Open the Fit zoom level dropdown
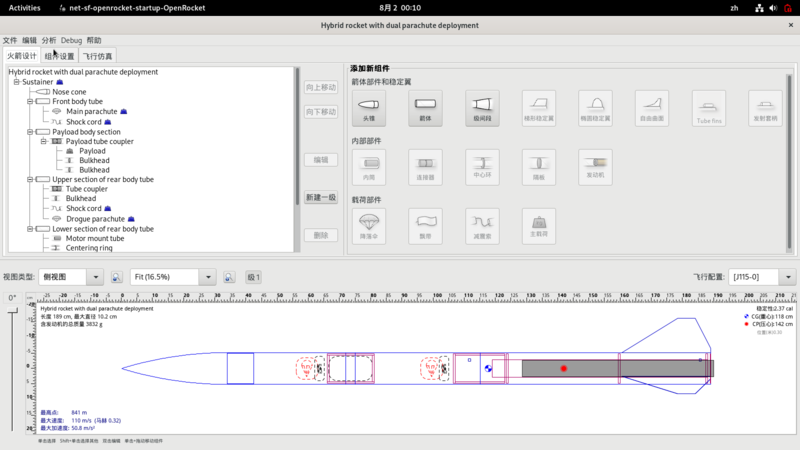 tap(207, 277)
